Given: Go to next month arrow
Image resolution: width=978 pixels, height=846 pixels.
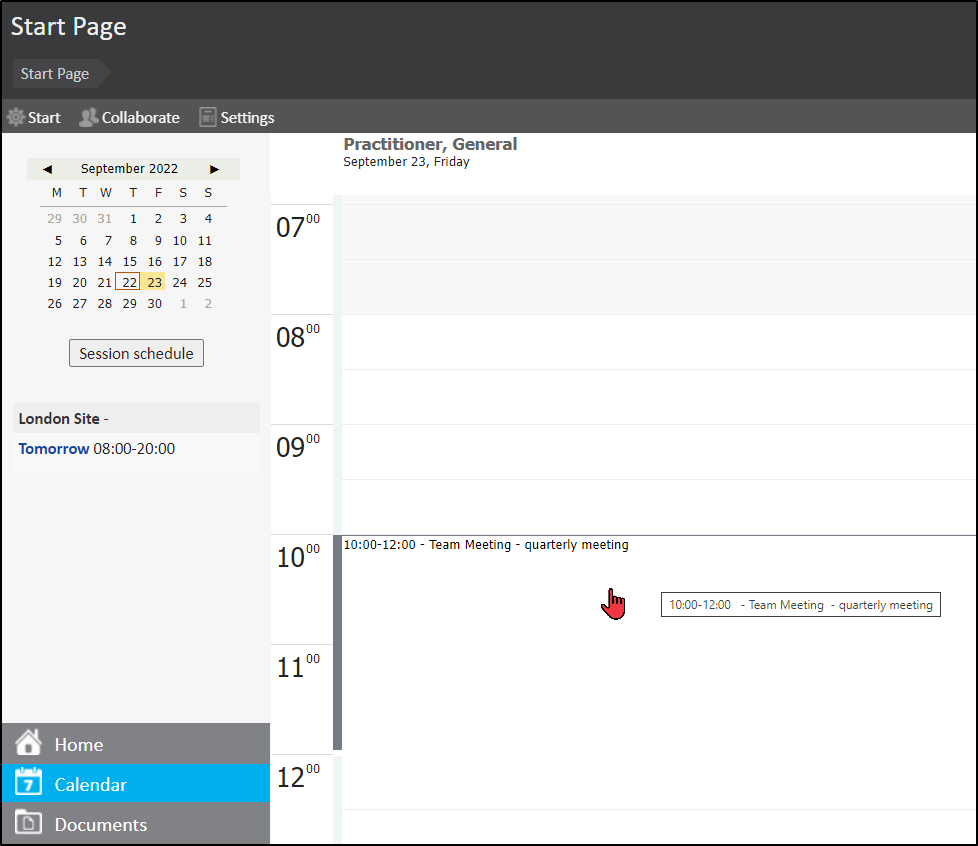Looking at the screenshot, I should (x=214, y=169).
